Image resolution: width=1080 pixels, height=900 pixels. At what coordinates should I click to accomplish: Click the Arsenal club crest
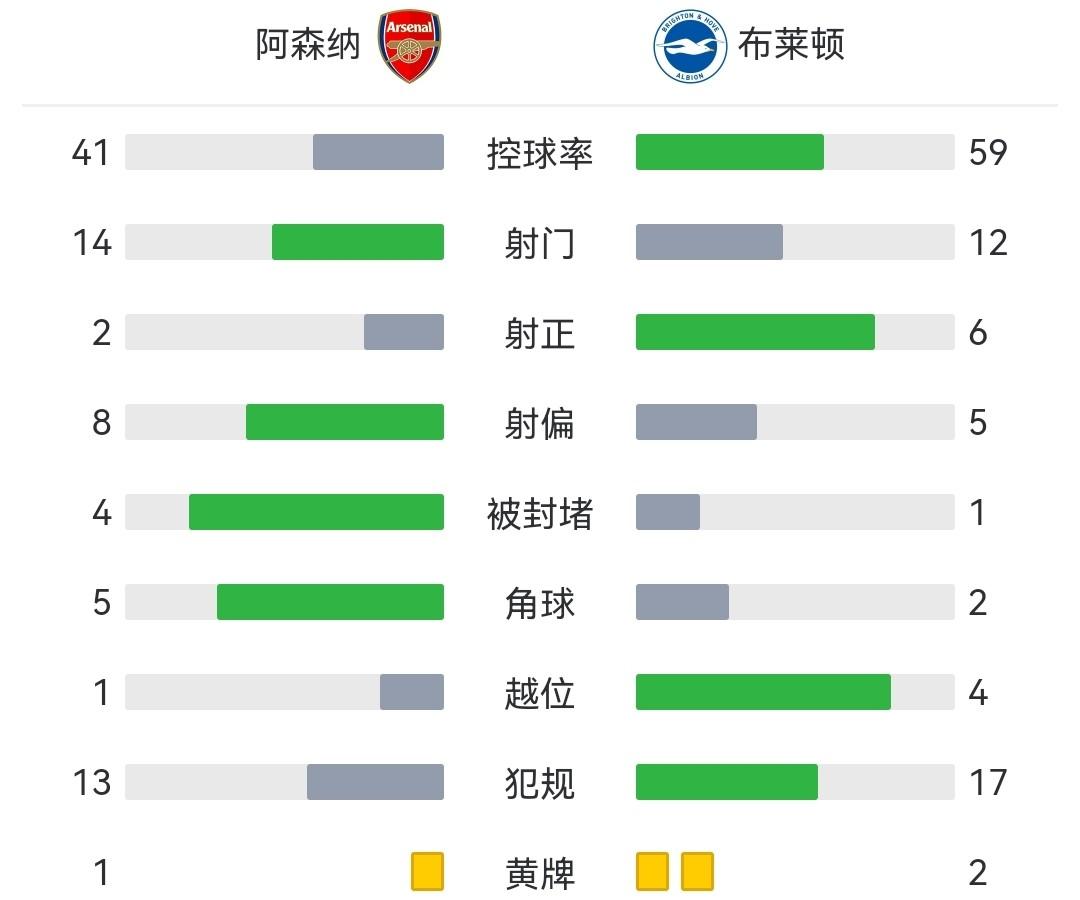(409, 45)
